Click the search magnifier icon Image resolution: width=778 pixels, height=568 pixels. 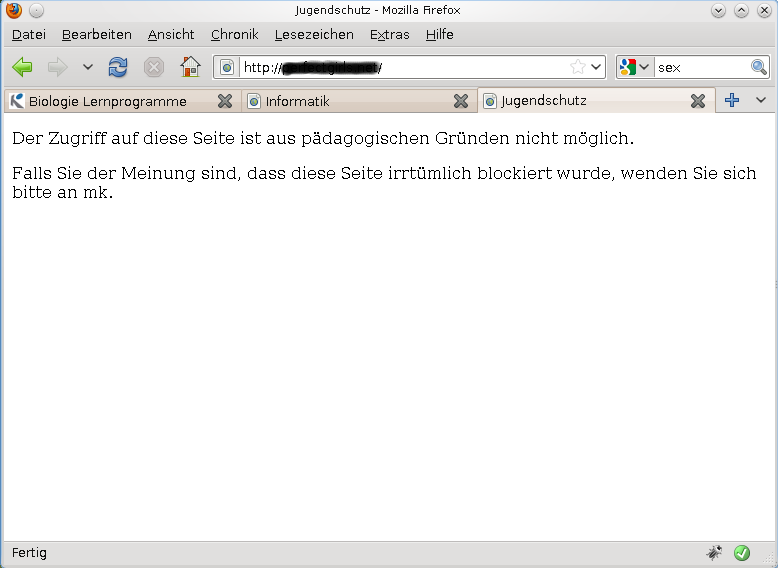[759, 67]
